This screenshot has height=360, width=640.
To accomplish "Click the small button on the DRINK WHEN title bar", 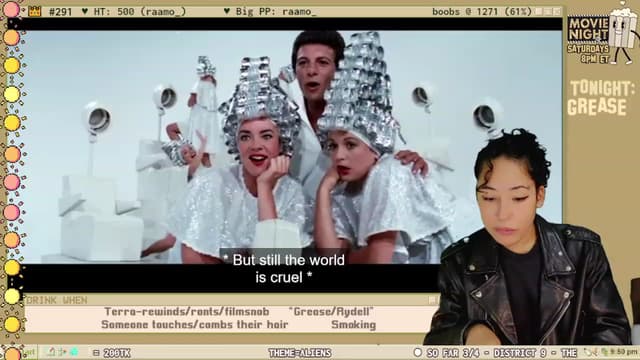I will (x=433, y=300).
